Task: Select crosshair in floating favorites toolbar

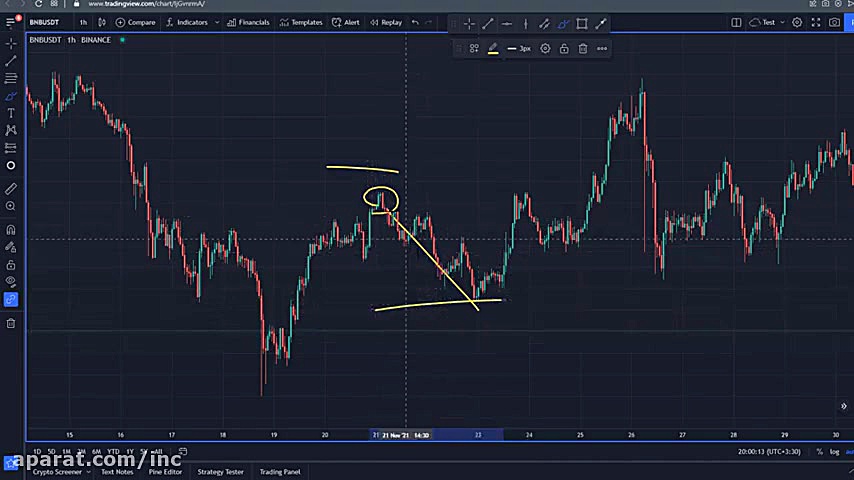Action: [469, 24]
